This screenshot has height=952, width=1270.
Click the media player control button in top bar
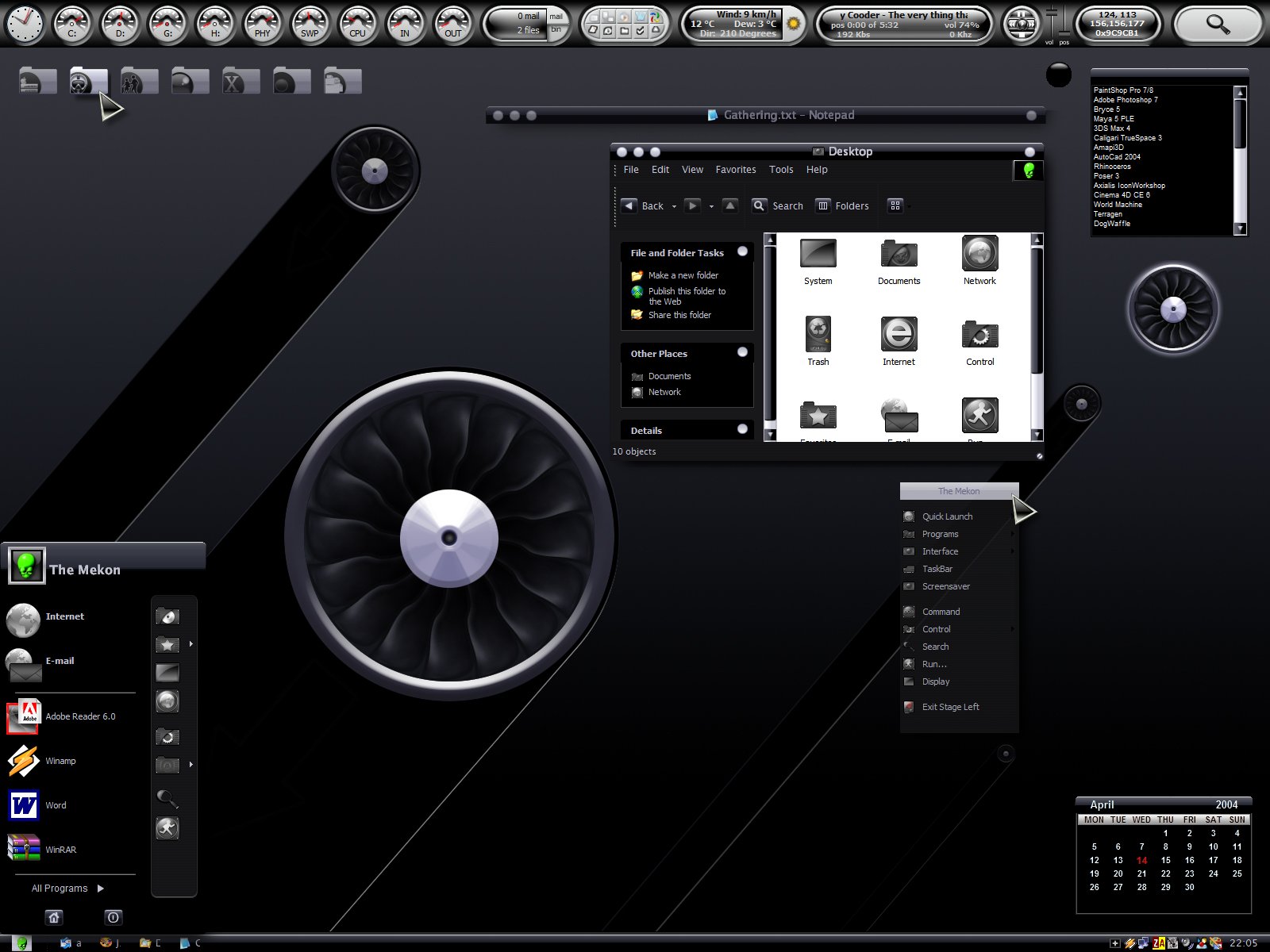[x=1021, y=24]
